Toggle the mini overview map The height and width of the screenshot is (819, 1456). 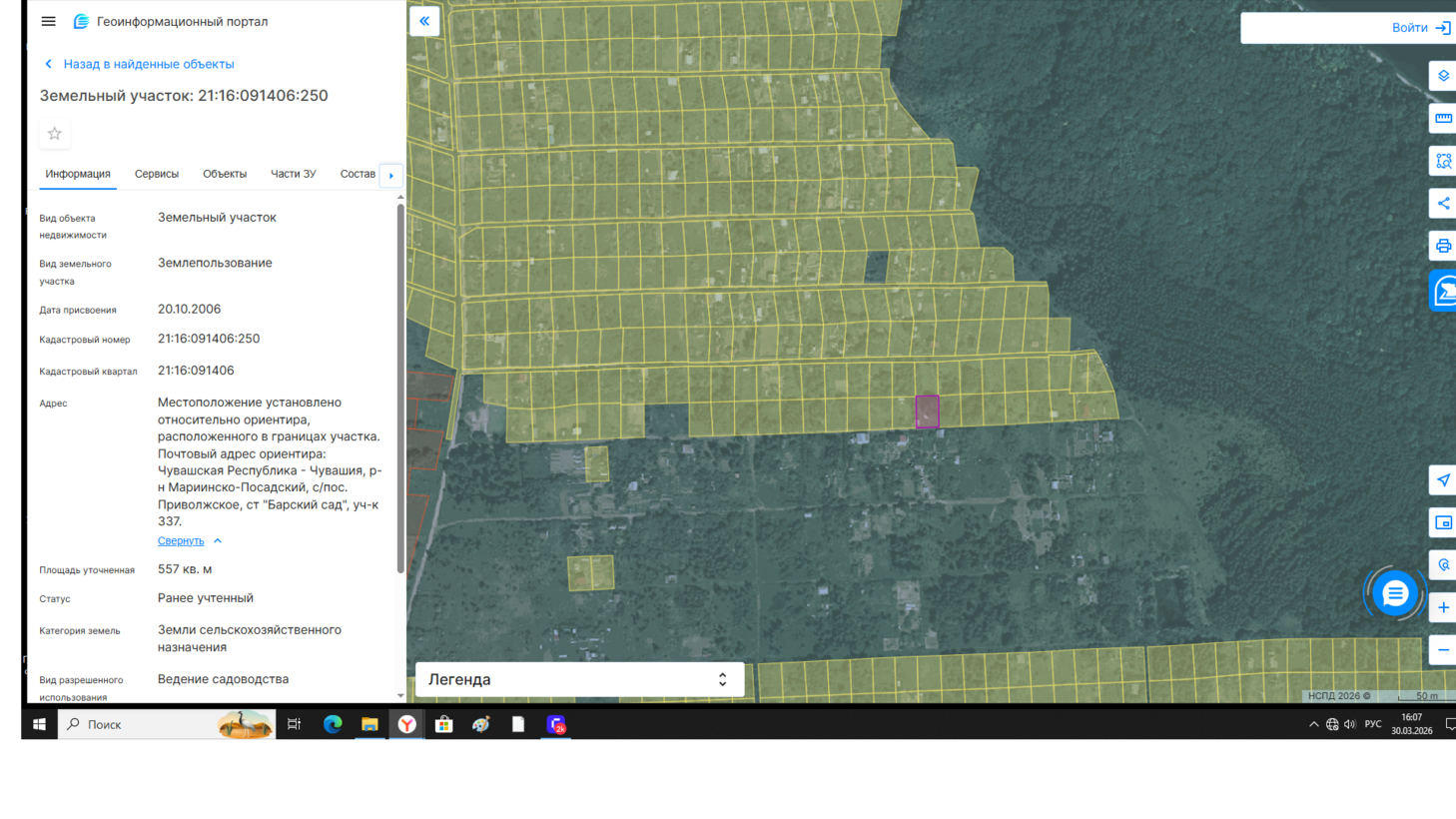point(1443,522)
